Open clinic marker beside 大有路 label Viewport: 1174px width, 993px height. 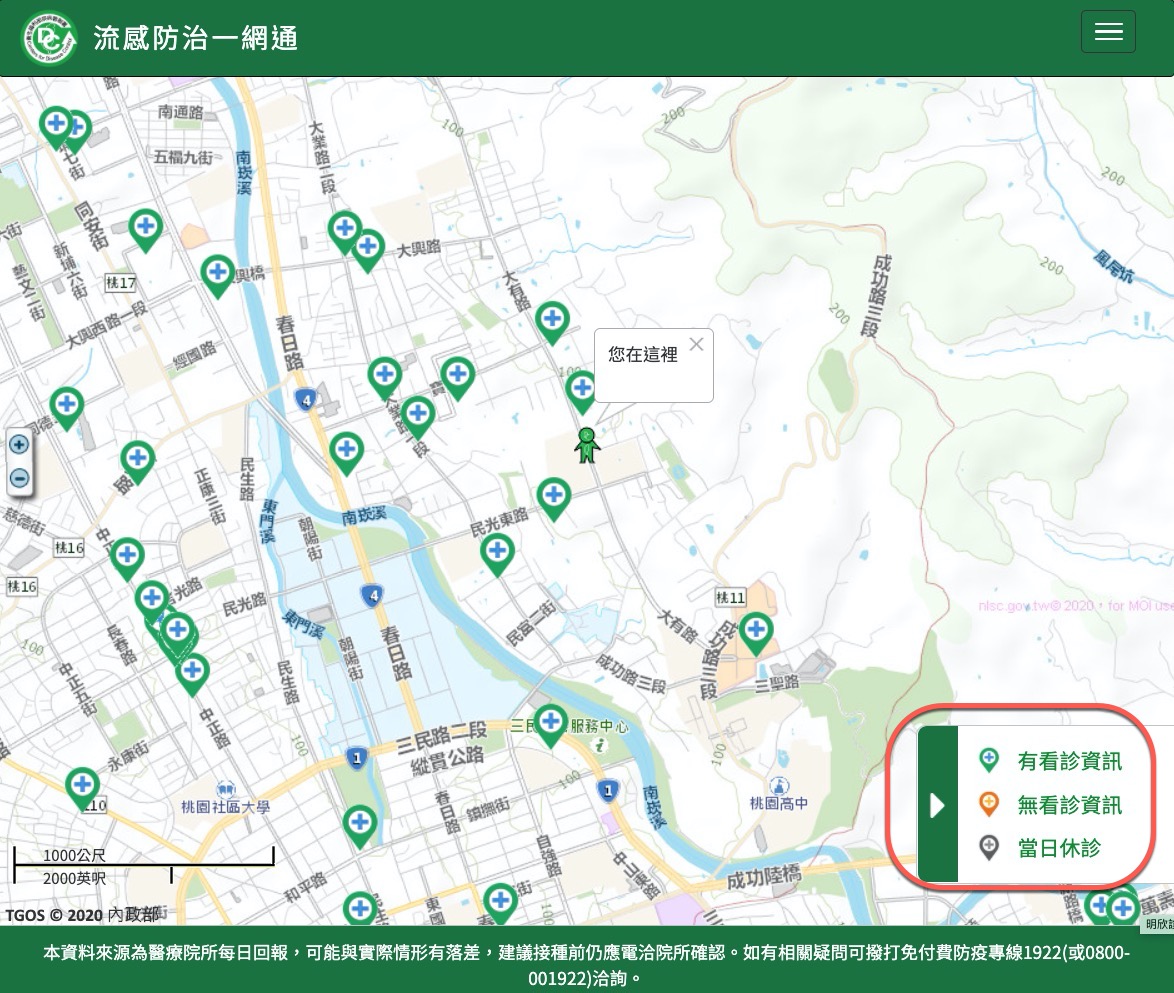click(553, 322)
